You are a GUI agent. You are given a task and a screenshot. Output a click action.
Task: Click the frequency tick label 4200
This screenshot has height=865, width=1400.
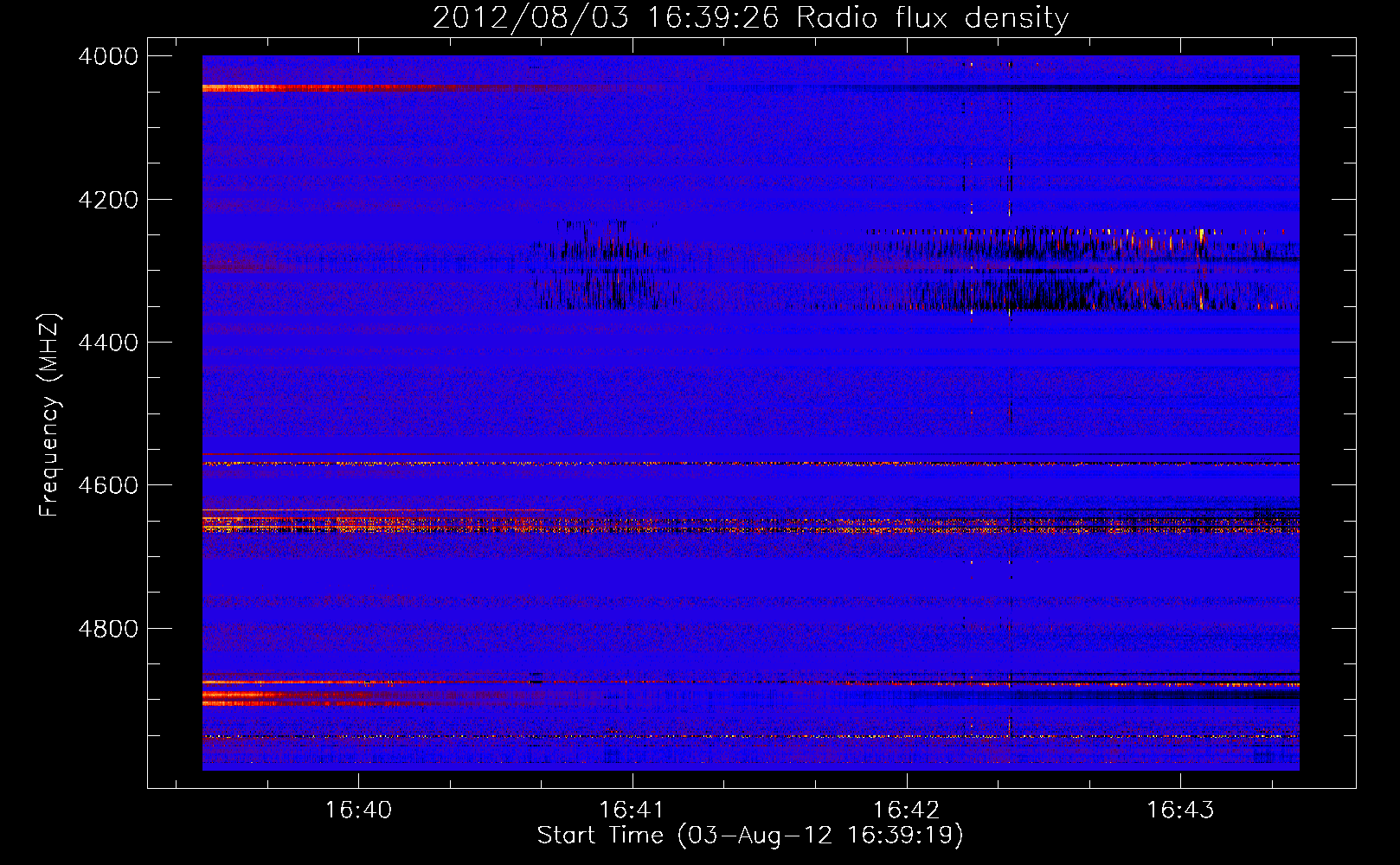point(108,200)
